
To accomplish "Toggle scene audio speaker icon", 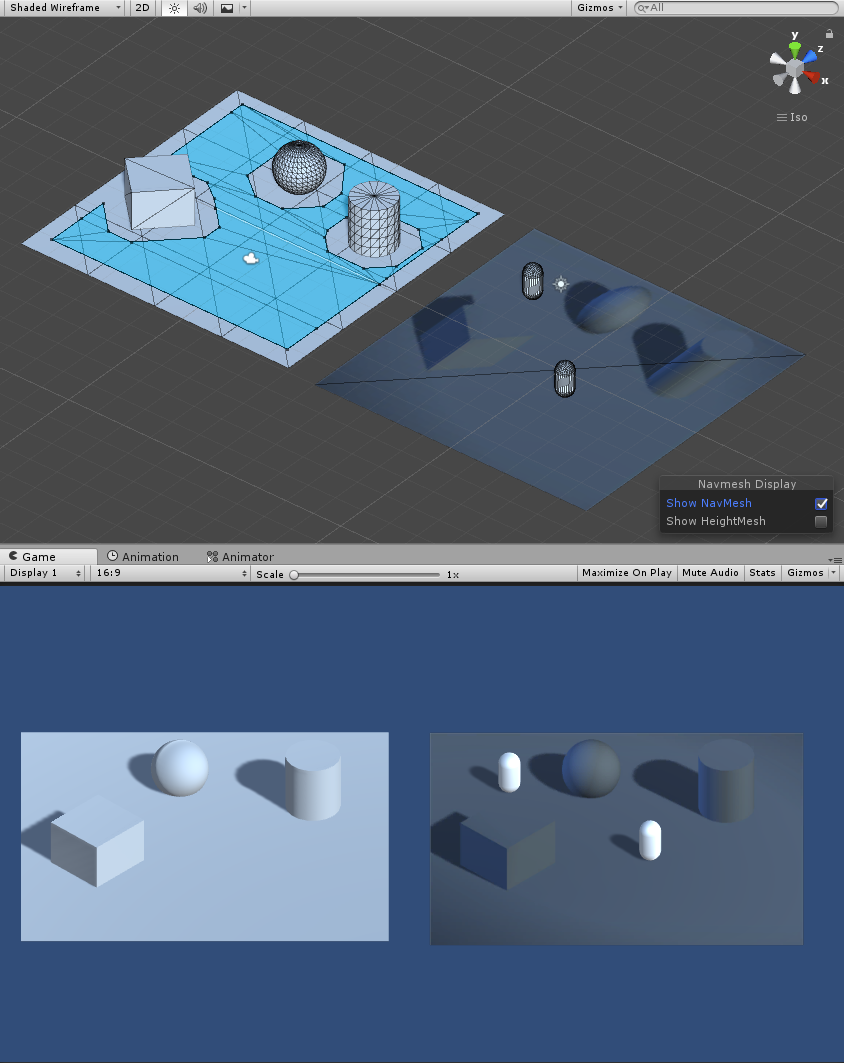I will [x=200, y=8].
